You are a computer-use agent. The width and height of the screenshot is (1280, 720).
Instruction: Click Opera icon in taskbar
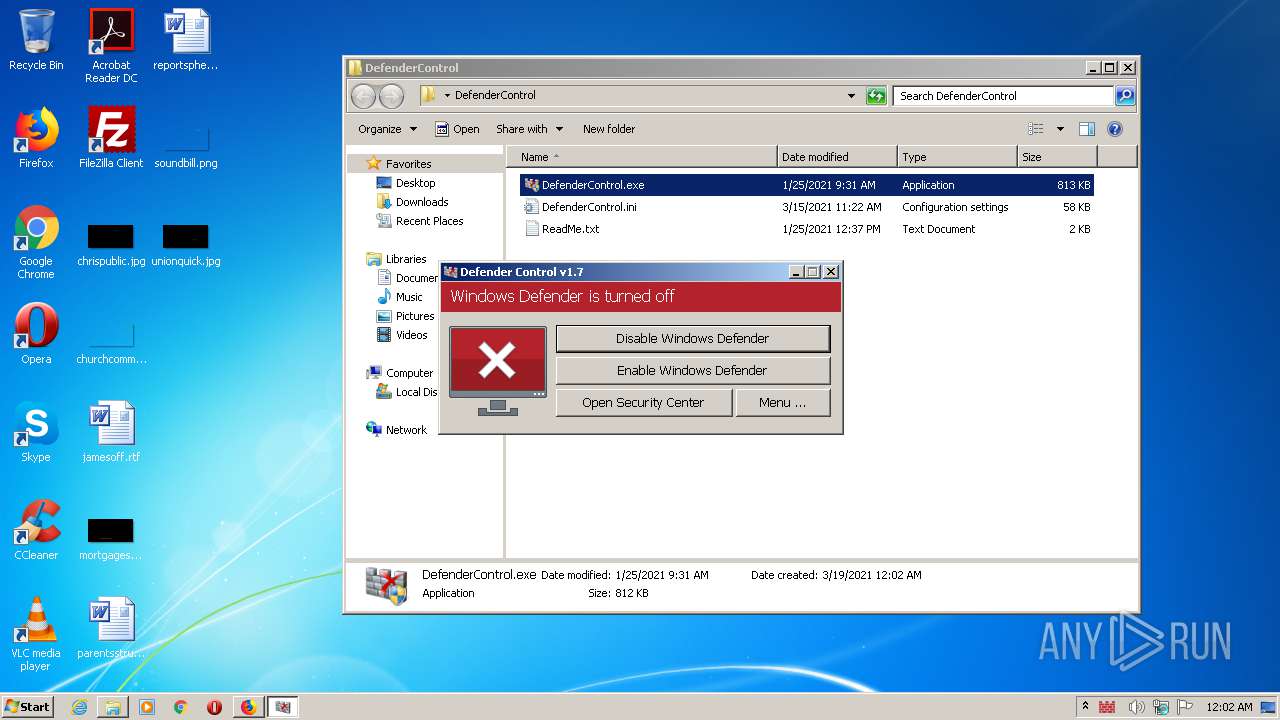[x=214, y=707]
